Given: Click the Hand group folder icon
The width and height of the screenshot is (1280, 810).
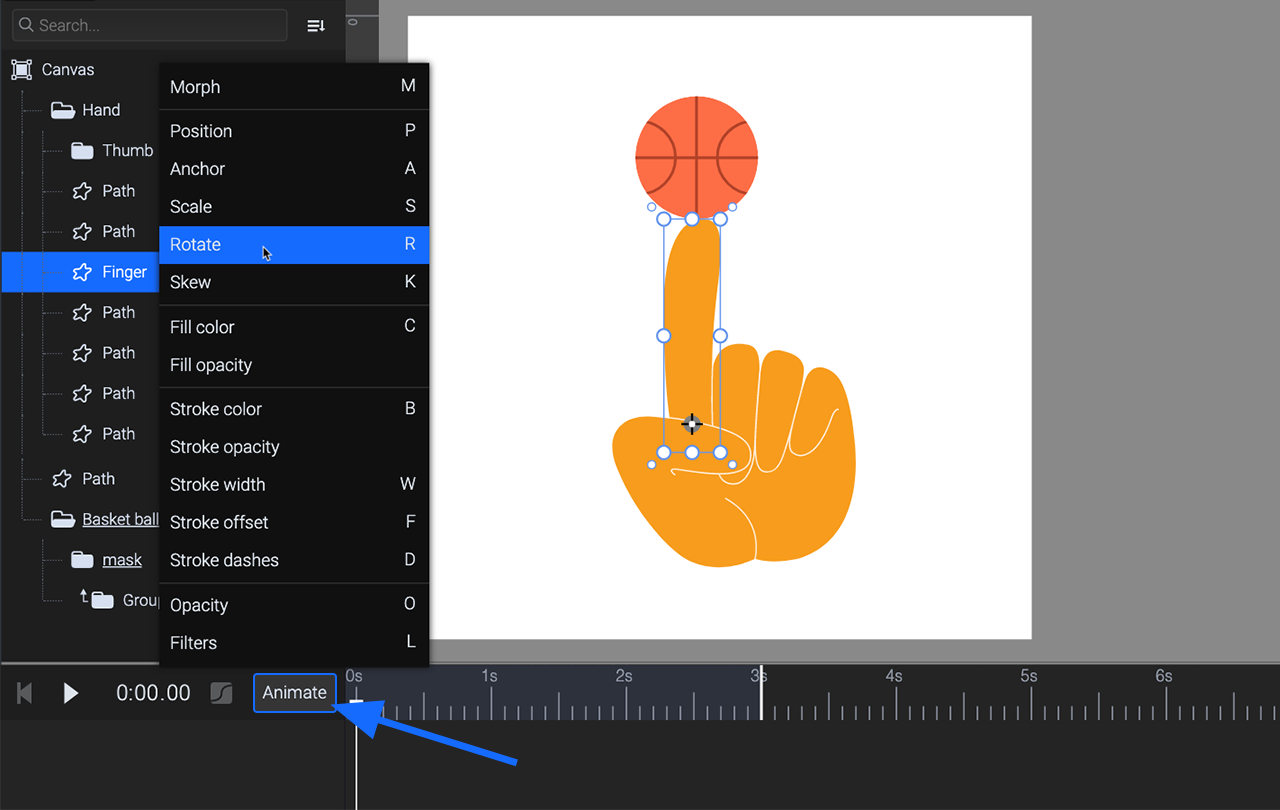Looking at the screenshot, I should pos(63,110).
